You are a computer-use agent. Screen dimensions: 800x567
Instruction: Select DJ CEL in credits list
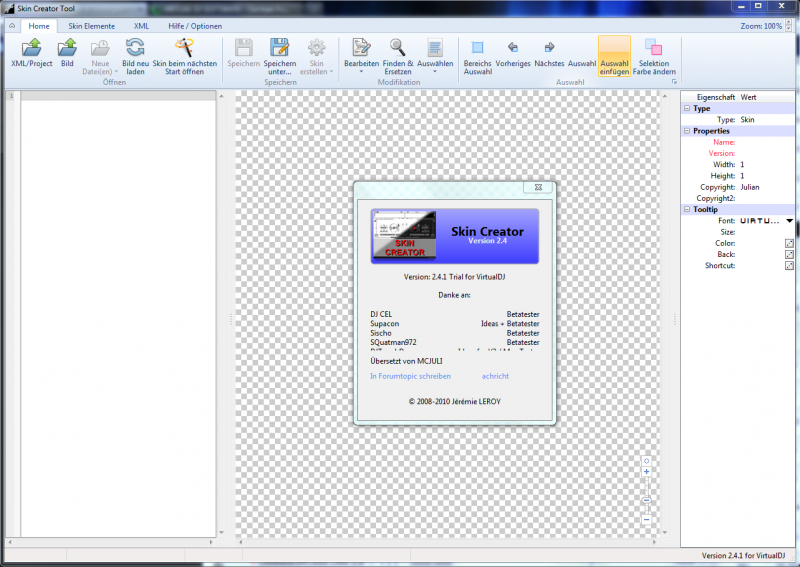point(381,314)
